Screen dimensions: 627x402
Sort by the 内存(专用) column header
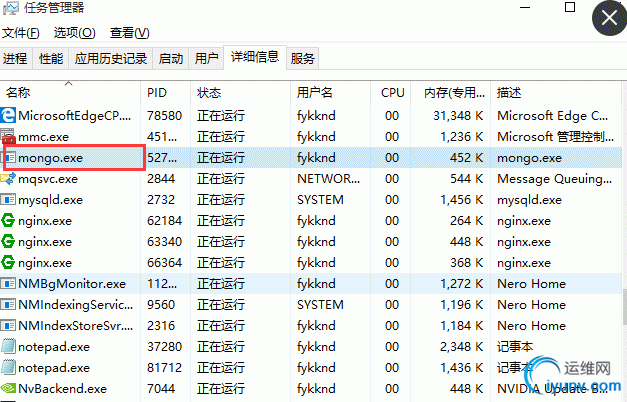pos(451,92)
